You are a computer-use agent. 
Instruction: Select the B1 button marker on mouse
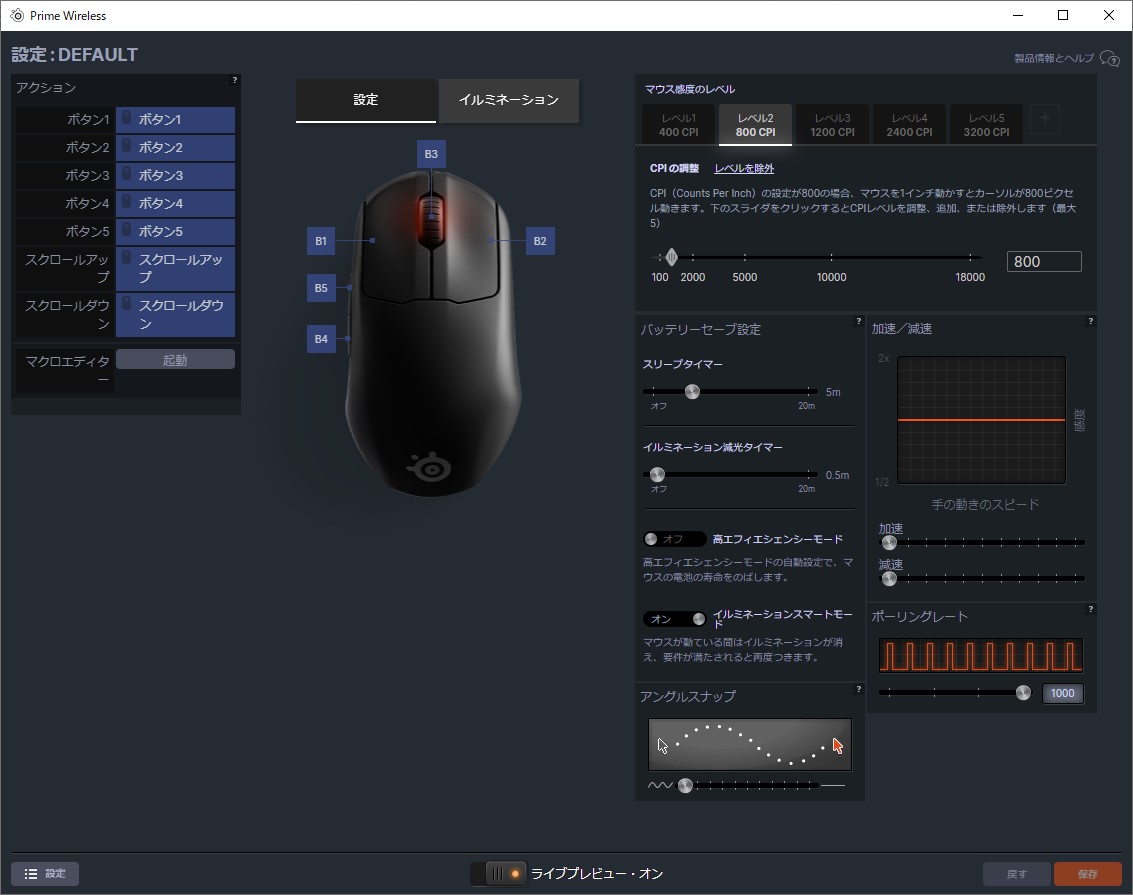pos(321,241)
